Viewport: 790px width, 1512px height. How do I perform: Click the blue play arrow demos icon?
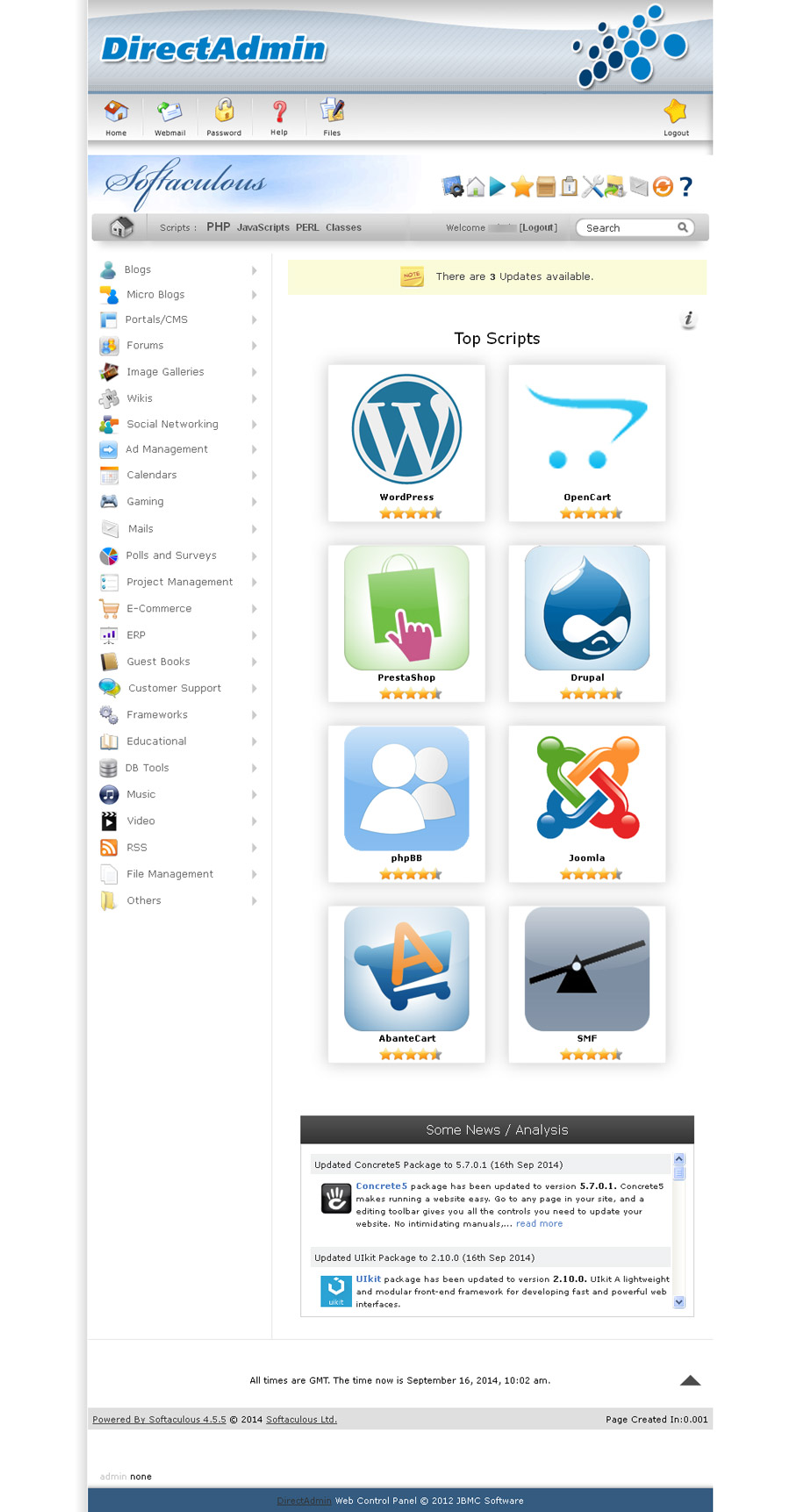coord(498,186)
